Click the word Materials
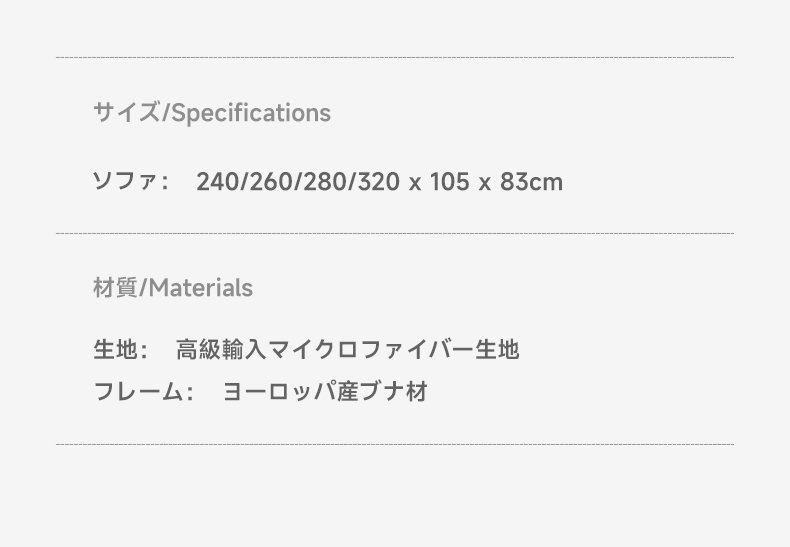 (201, 288)
